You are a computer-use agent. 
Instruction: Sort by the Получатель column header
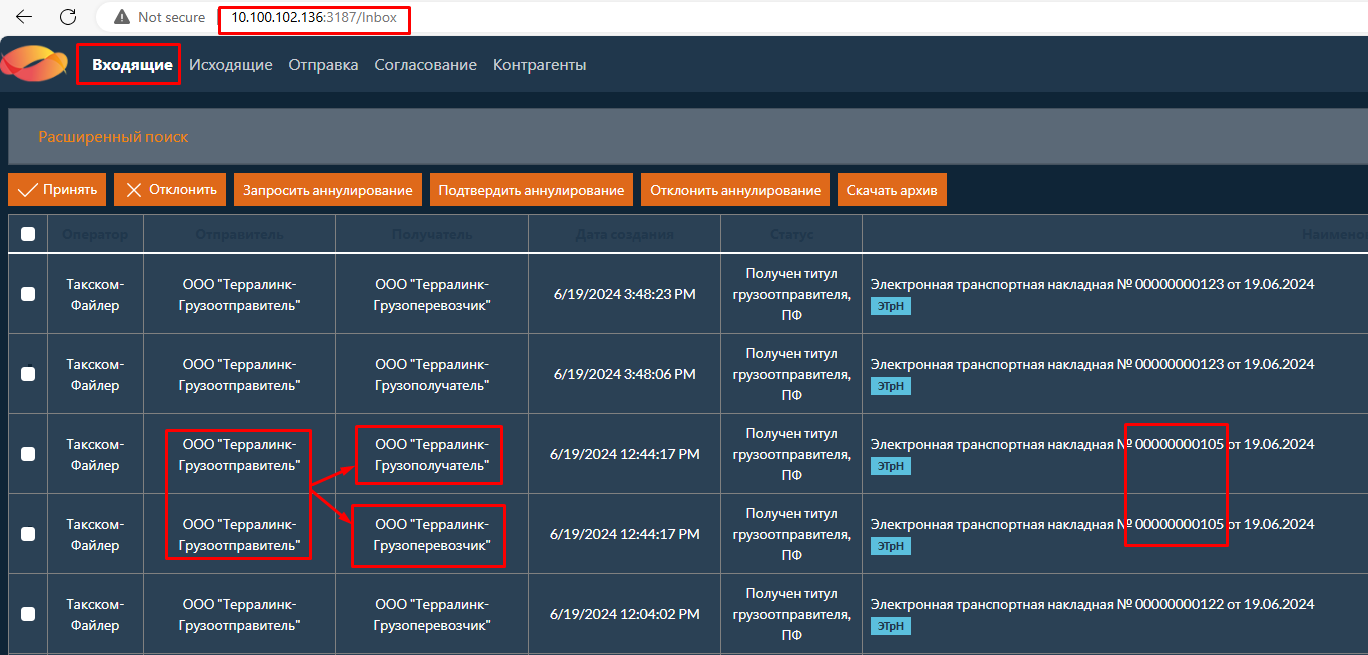pyautogui.click(x=432, y=234)
